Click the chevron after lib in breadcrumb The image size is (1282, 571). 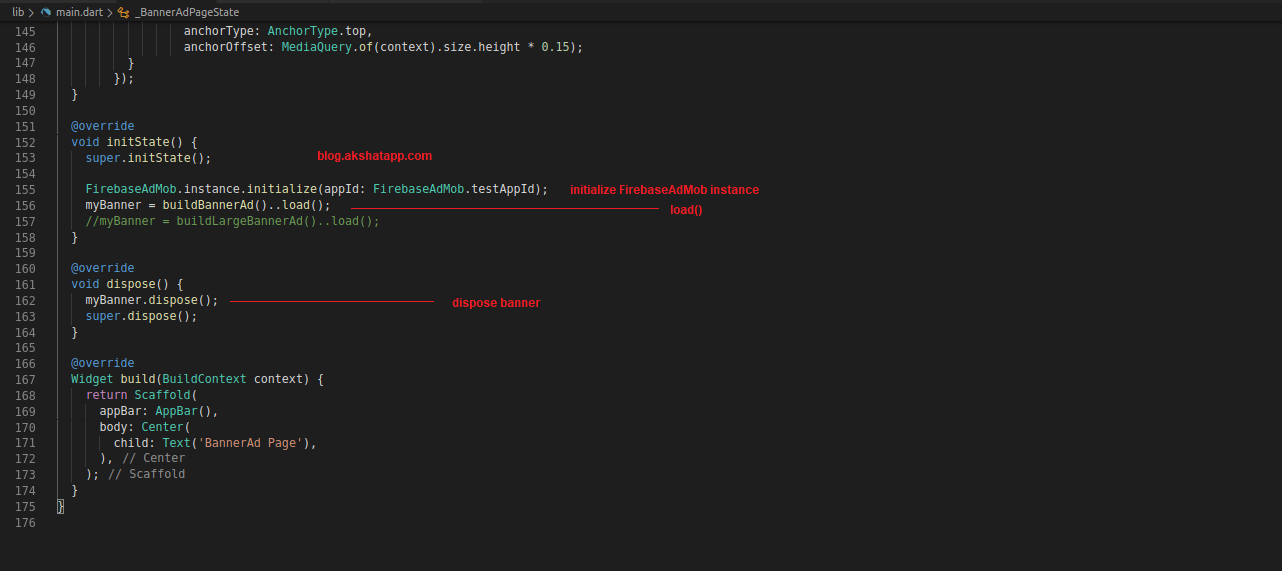coord(31,12)
